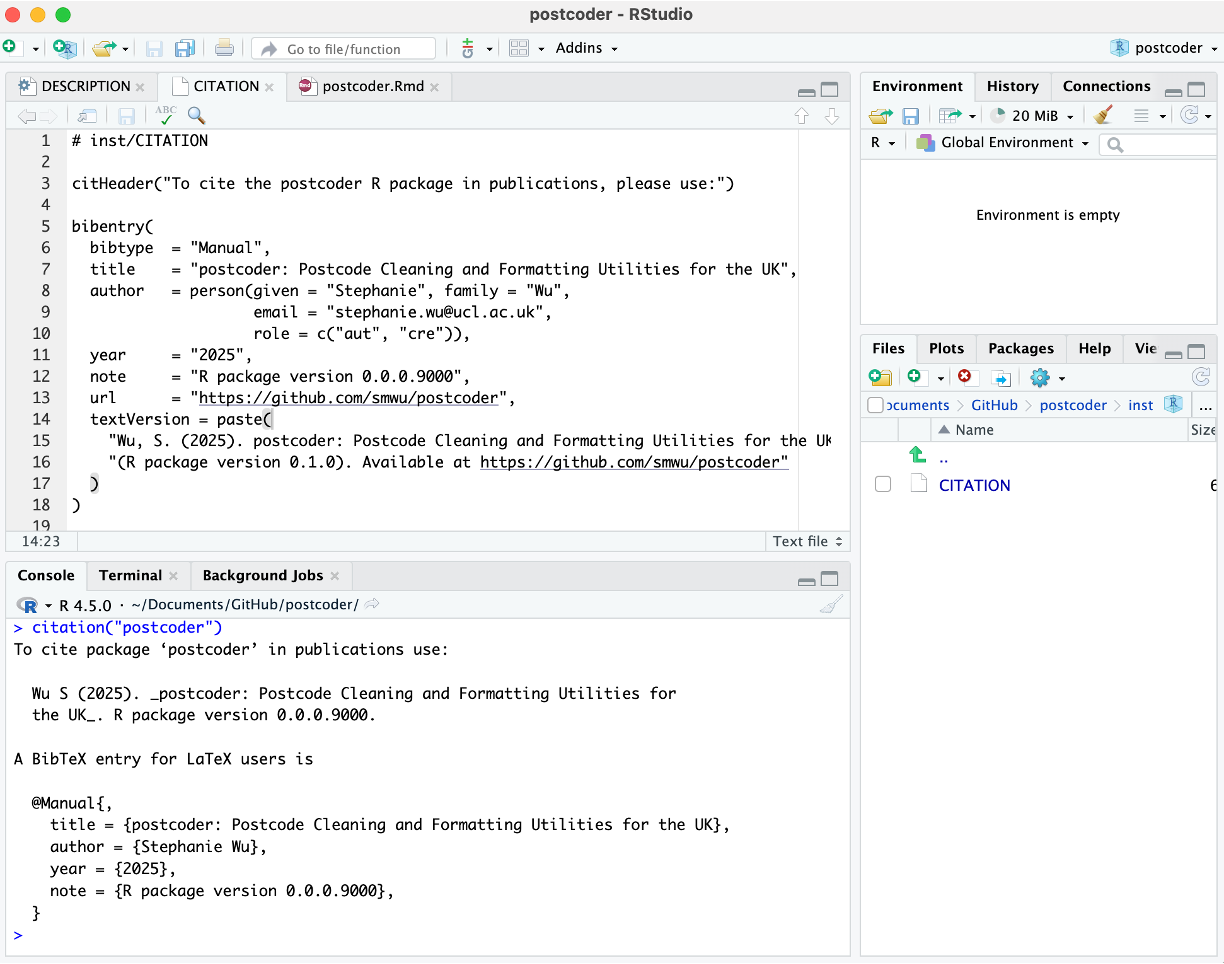Switch to the Terminal tab

(x=130, y=575)
